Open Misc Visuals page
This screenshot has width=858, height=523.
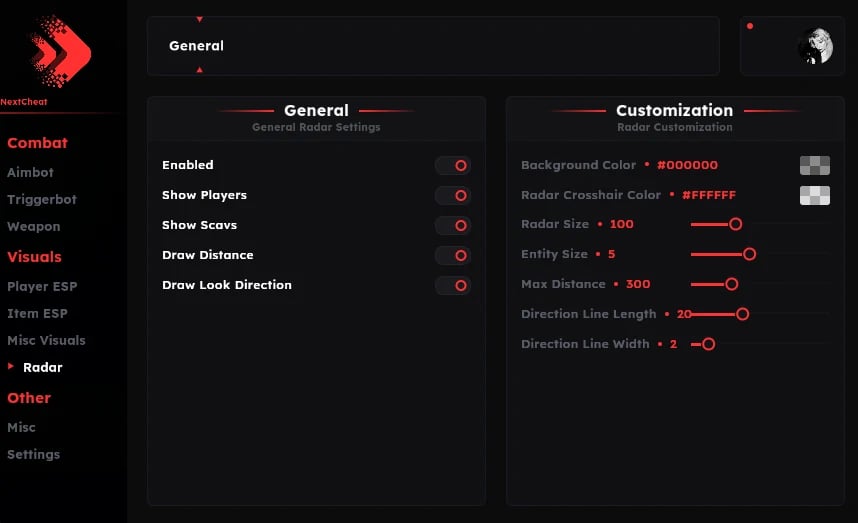[46, 340]
